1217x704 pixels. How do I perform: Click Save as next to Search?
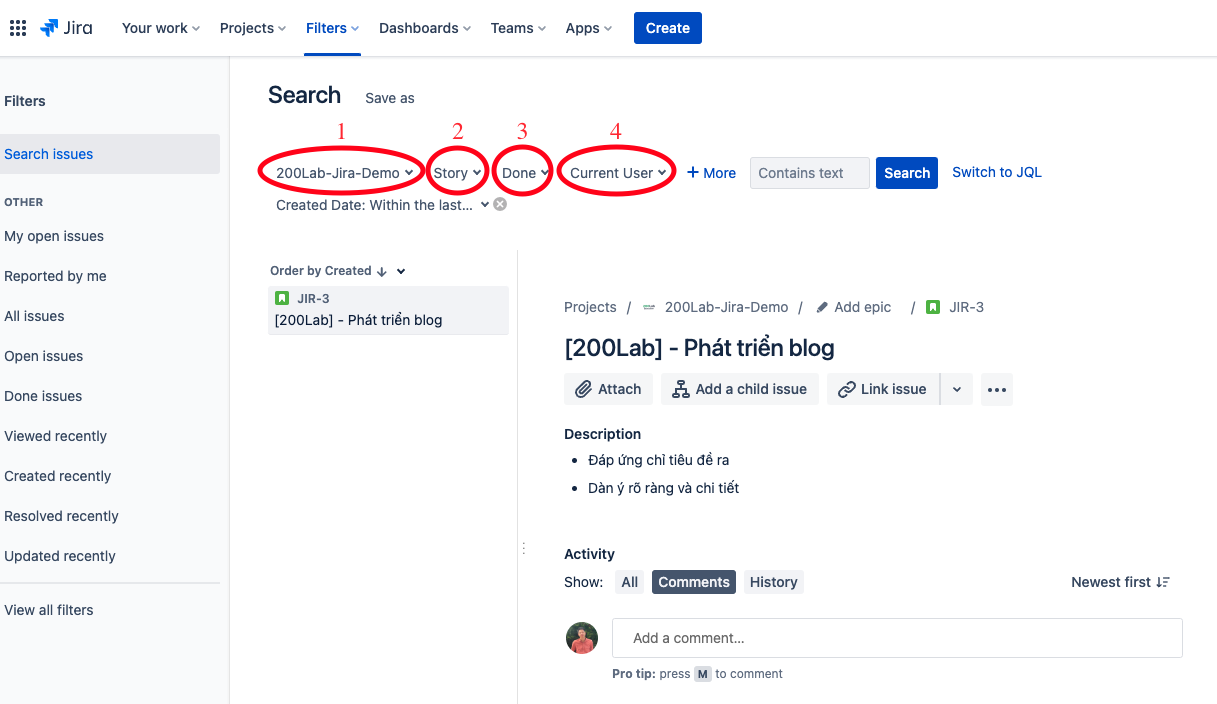(390, 98)
